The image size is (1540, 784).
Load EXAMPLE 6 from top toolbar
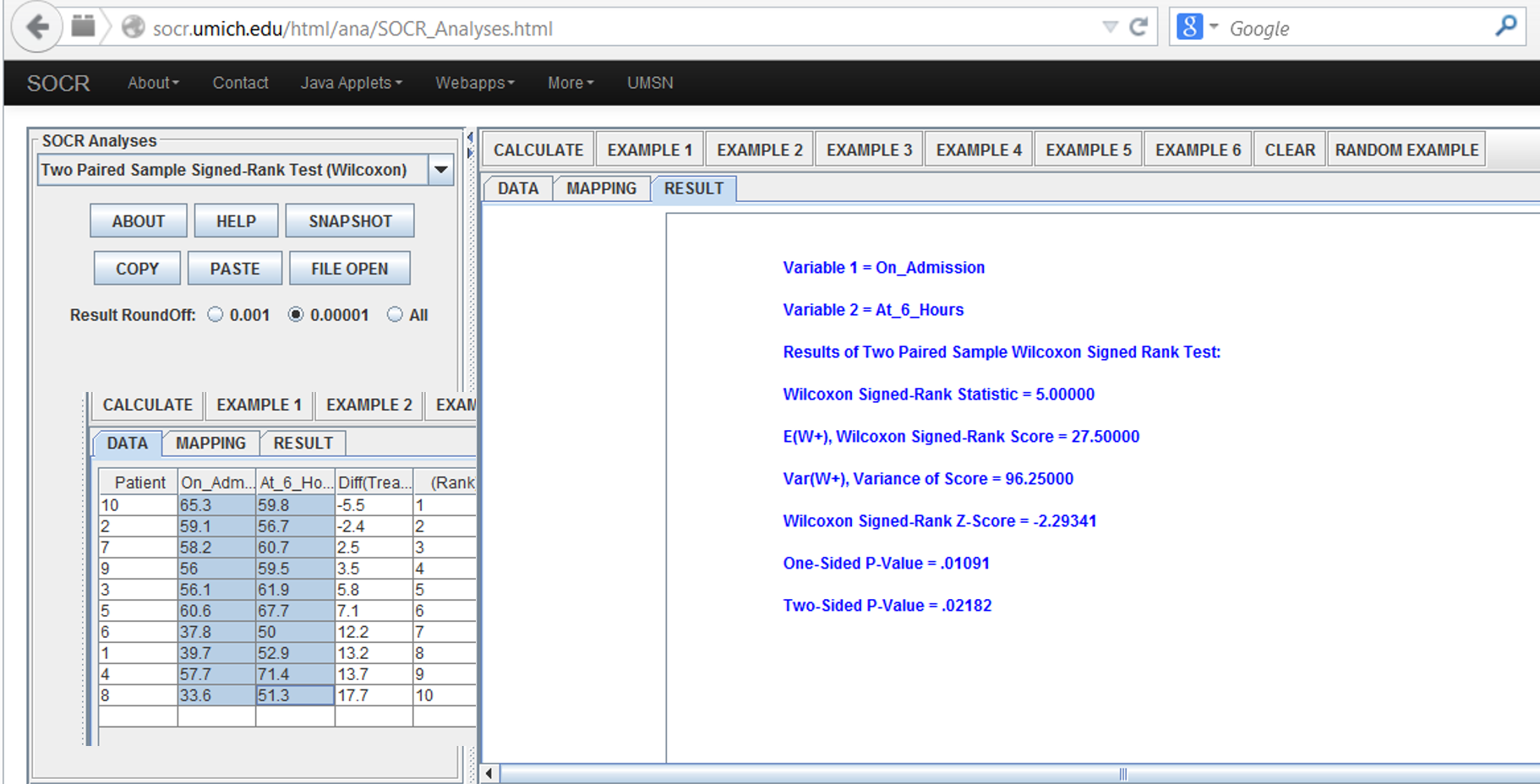1199,150
